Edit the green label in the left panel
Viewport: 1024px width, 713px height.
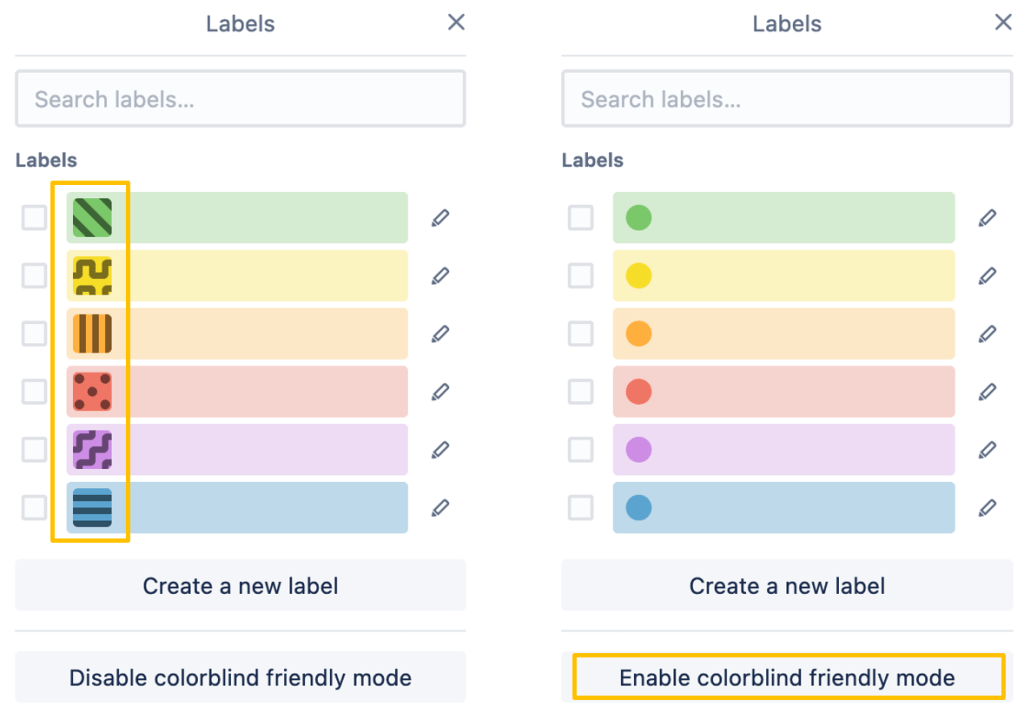tap(440, 217)
